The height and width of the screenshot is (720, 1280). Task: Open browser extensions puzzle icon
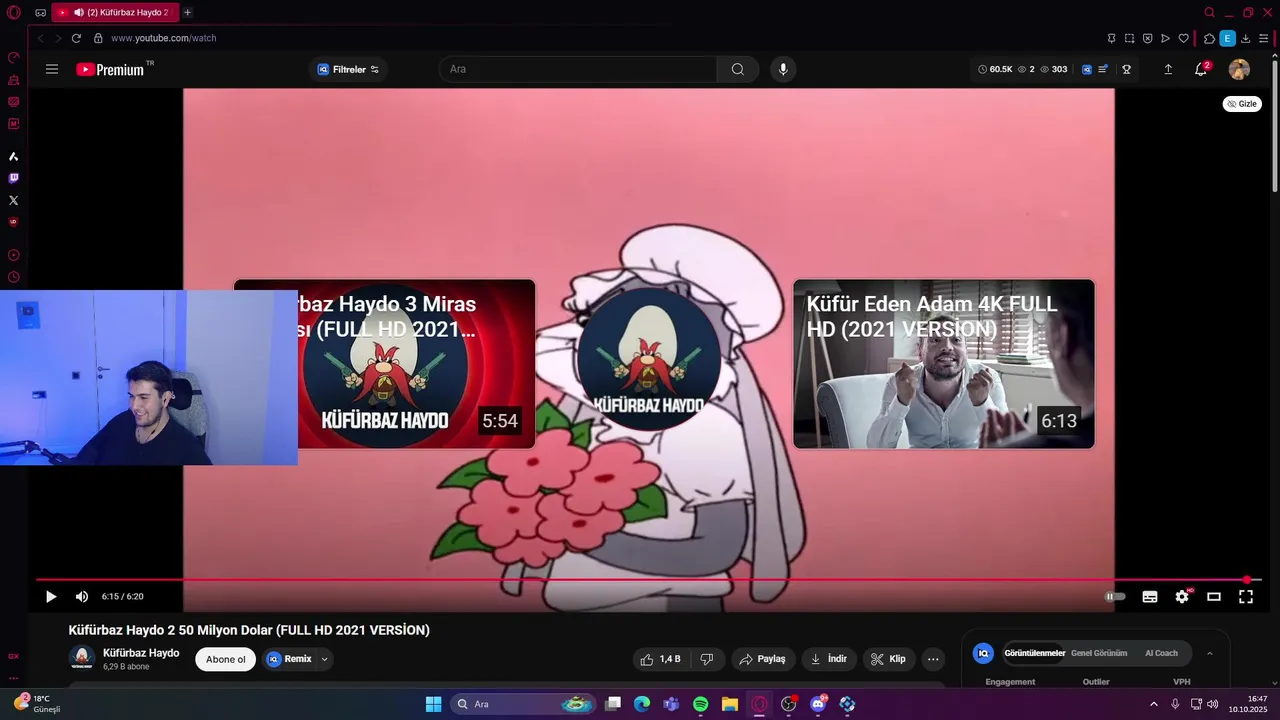1209,38
